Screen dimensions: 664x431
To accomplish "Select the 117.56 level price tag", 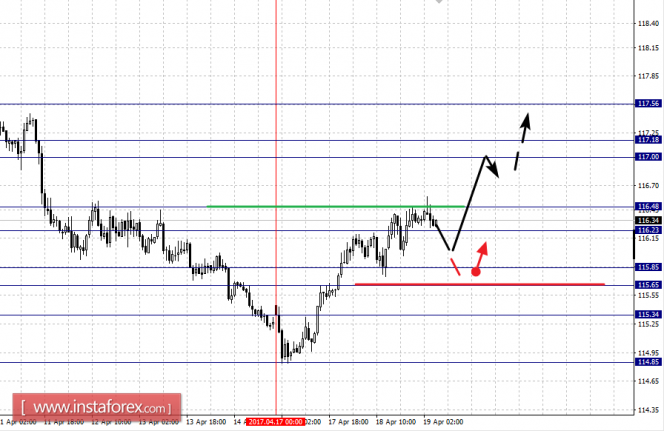I will (648, 104).
